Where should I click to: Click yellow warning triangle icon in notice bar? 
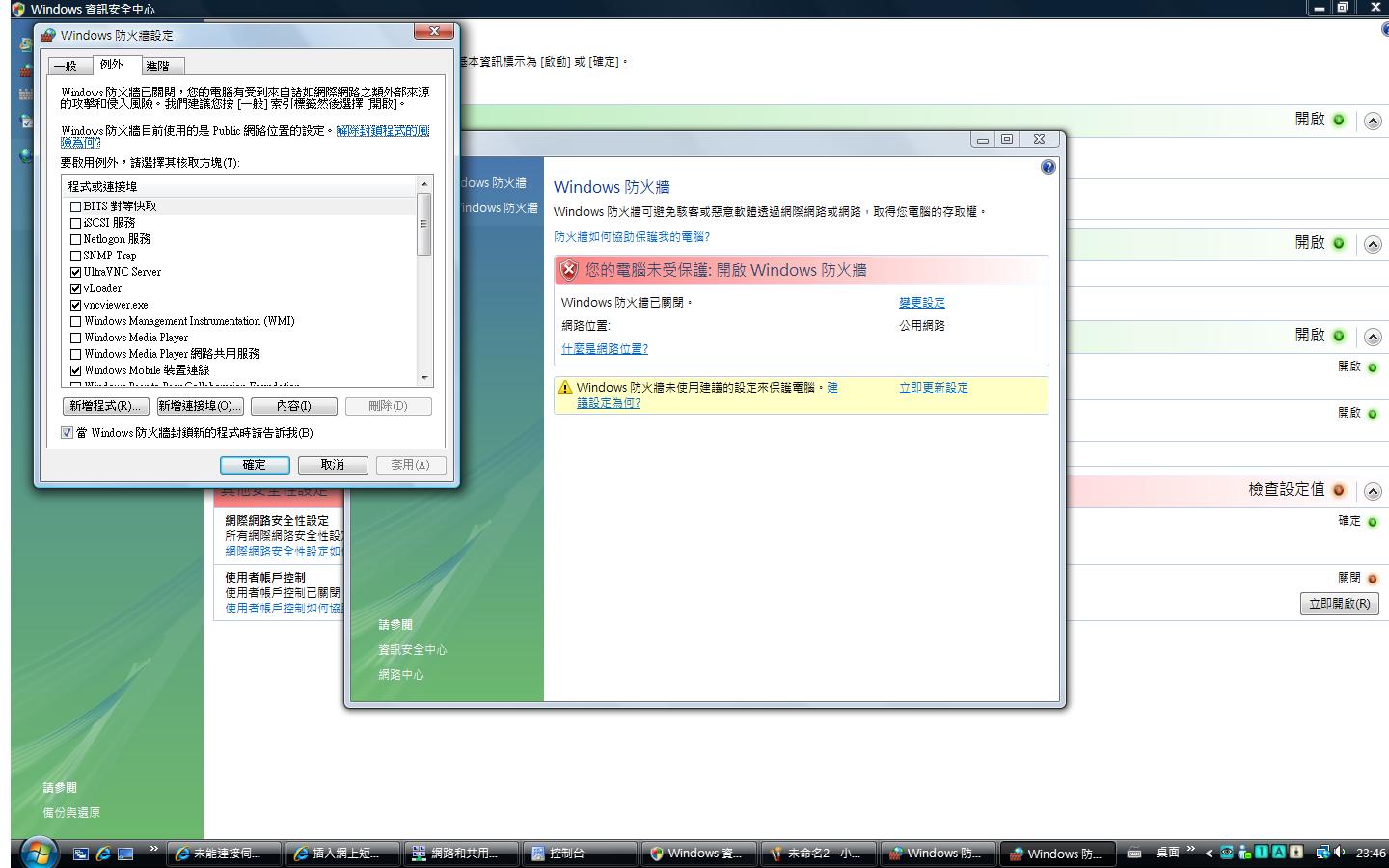(x=565, y=388)
